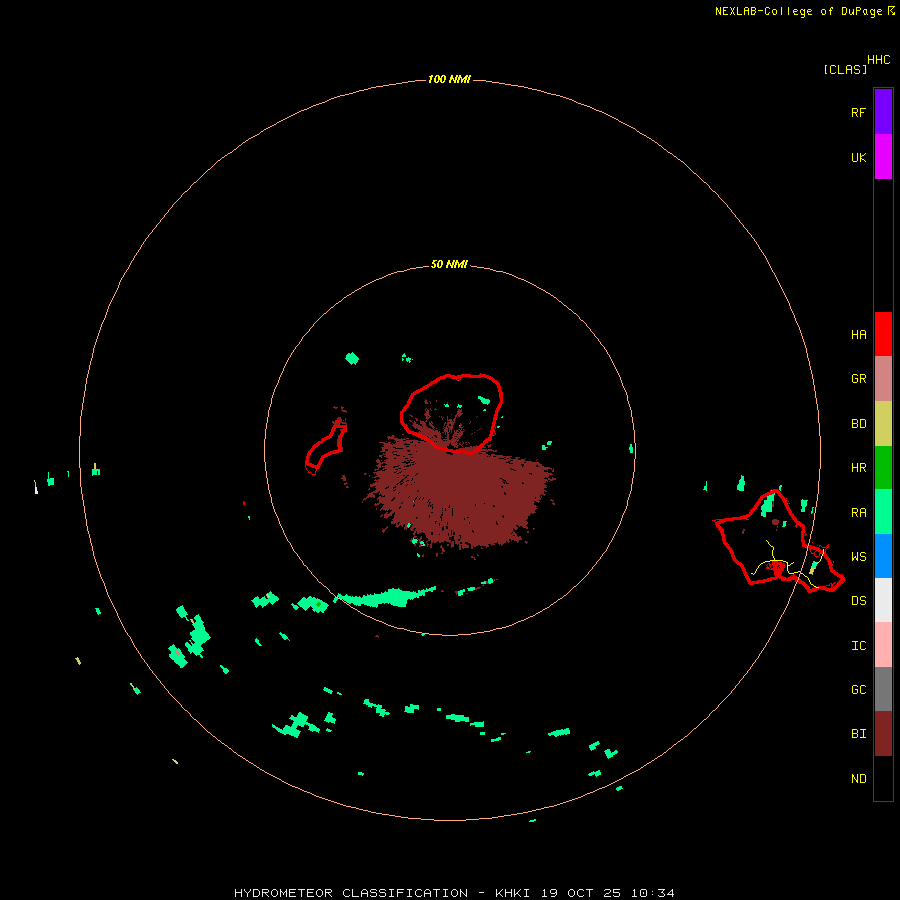This screenshot has height=900, width=900.
Task: Click the HA red legend swatch
Action: tap(883, 334)
